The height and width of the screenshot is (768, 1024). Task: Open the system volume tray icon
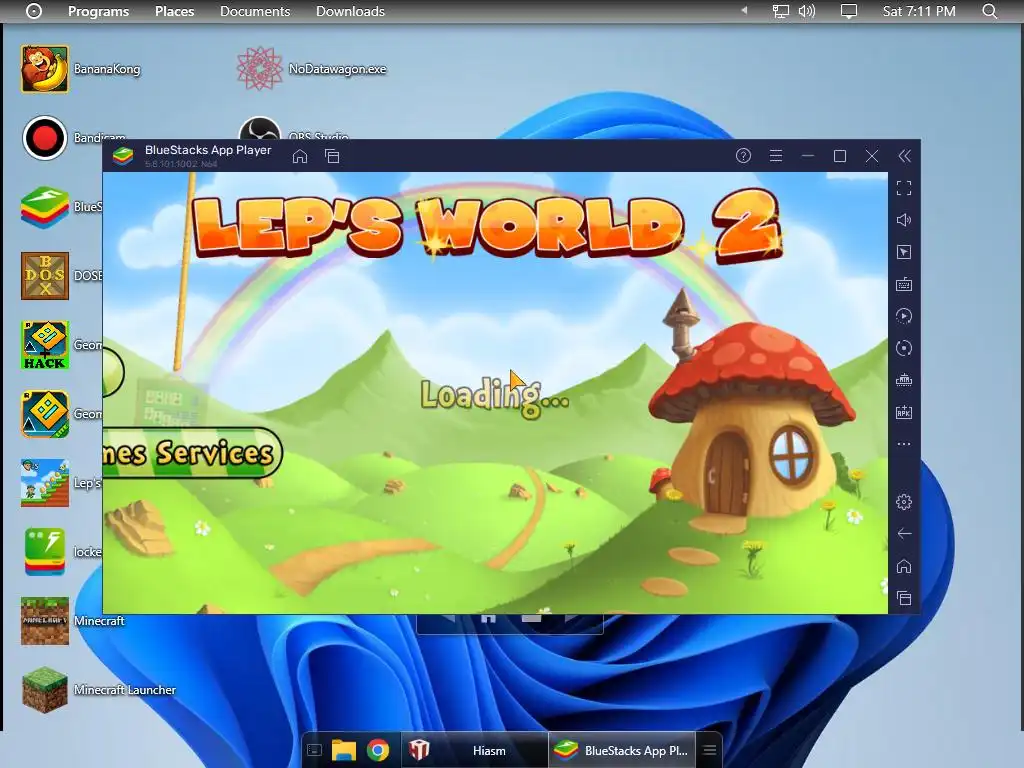tap(807, 11)
